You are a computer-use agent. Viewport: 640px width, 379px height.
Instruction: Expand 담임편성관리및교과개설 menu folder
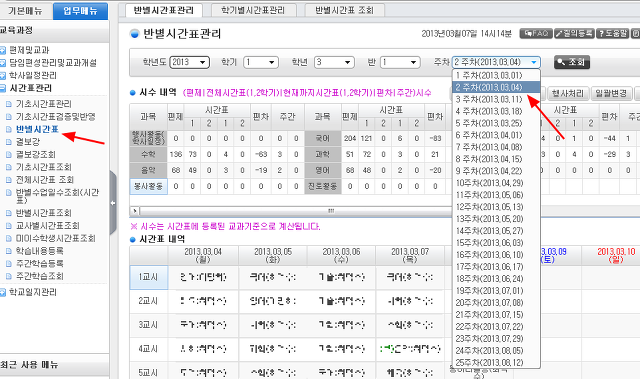click(2, 63)
